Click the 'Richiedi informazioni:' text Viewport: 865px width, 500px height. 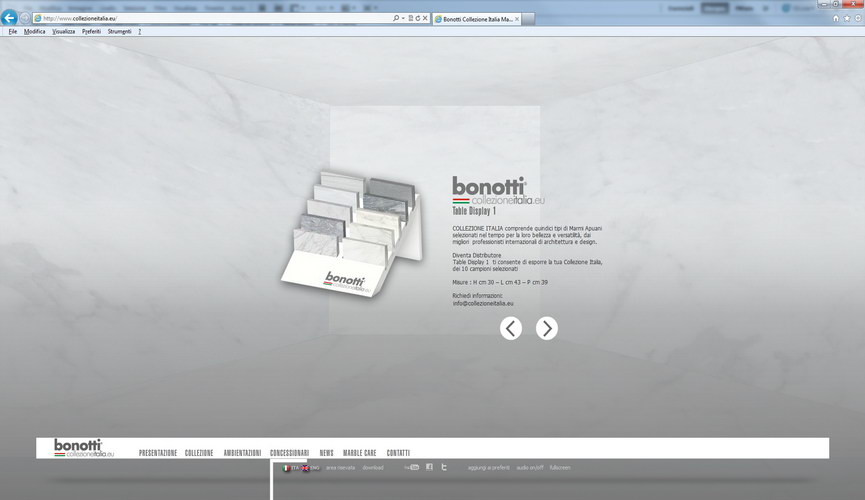[478, 296]
